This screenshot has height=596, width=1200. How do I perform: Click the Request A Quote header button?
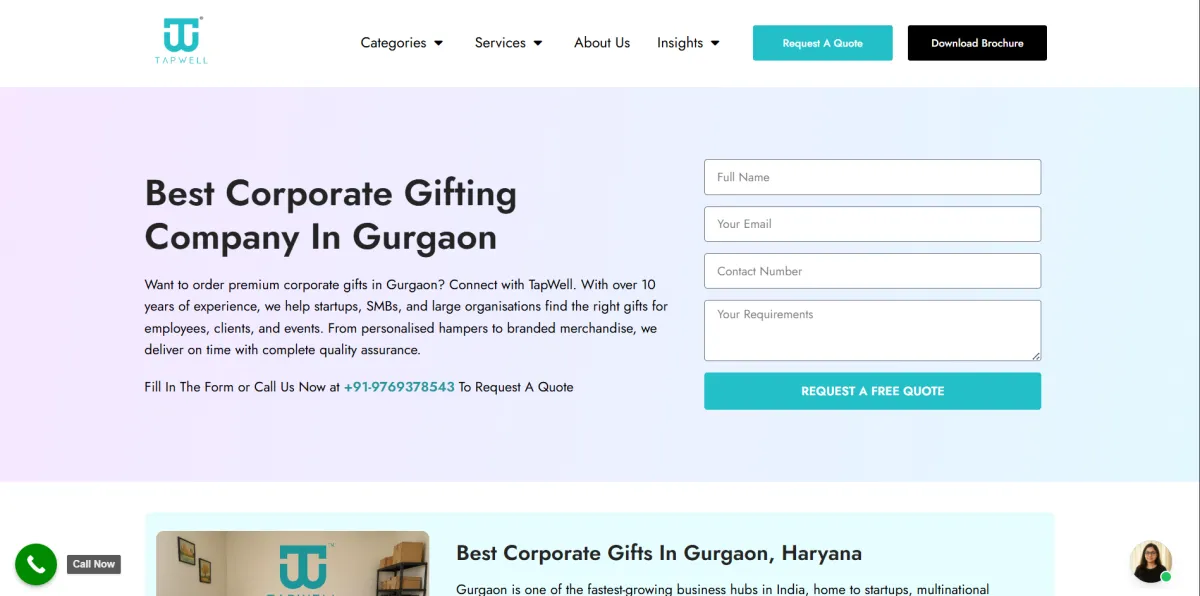pyautogui.click(x=822, y=43)
